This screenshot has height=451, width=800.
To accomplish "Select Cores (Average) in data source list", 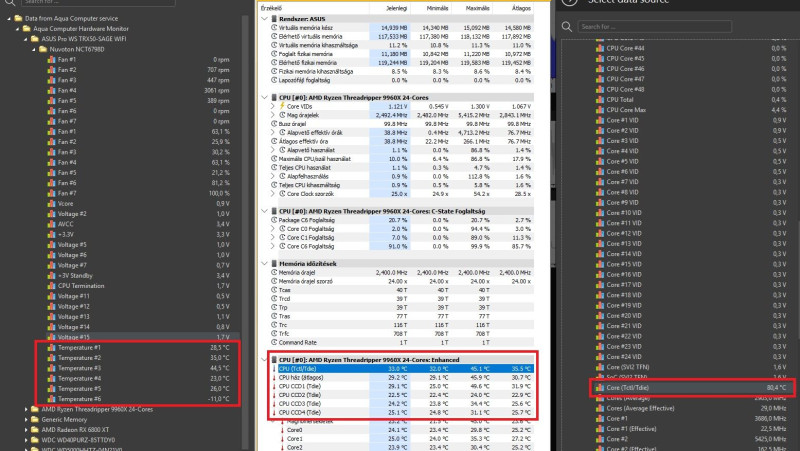I will click(x=691, y=398).
